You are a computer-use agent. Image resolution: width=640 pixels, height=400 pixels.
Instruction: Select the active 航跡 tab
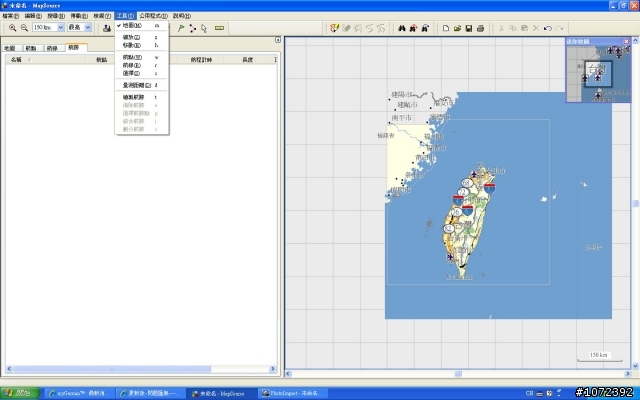point(76,48)
